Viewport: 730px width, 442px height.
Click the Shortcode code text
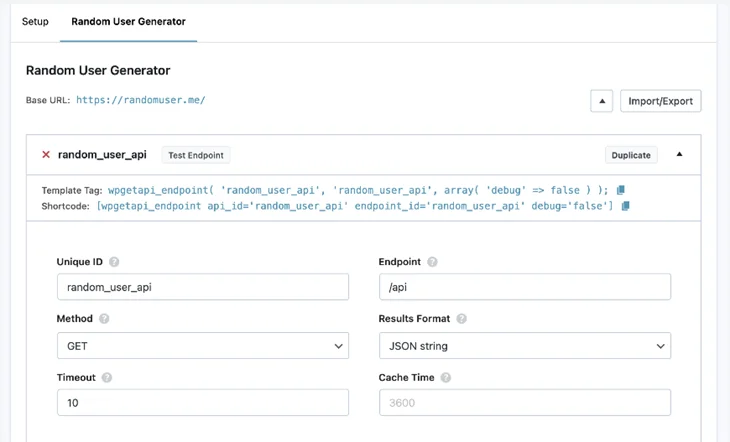(355, 206)
